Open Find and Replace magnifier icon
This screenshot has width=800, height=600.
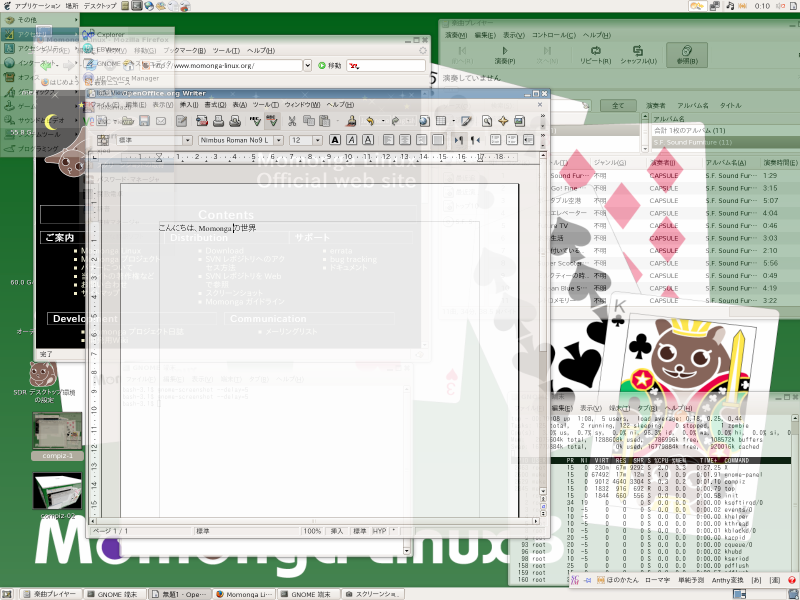coord(487,121)
